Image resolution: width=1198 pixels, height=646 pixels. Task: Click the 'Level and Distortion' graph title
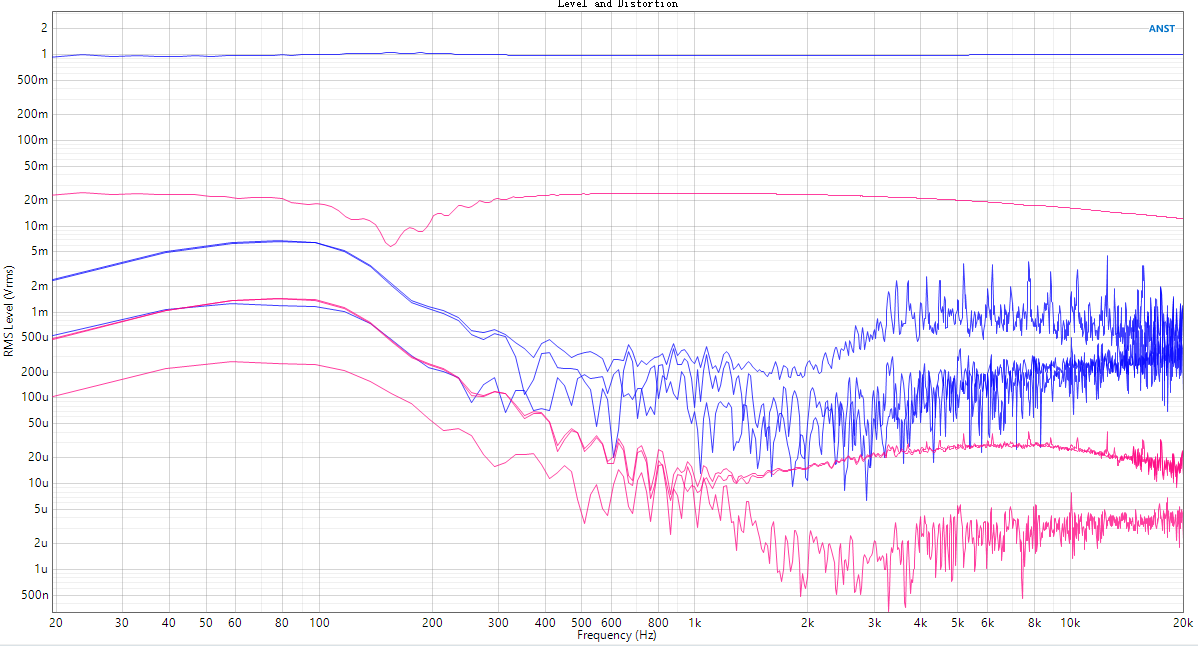click(x=617, y=4)
